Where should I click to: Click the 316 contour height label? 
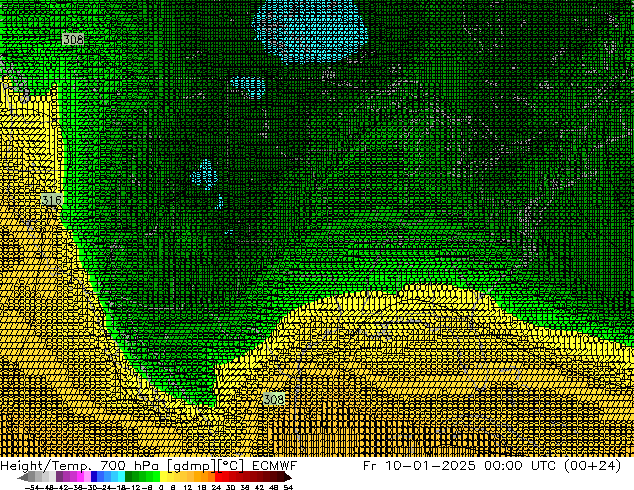(52, 200)
